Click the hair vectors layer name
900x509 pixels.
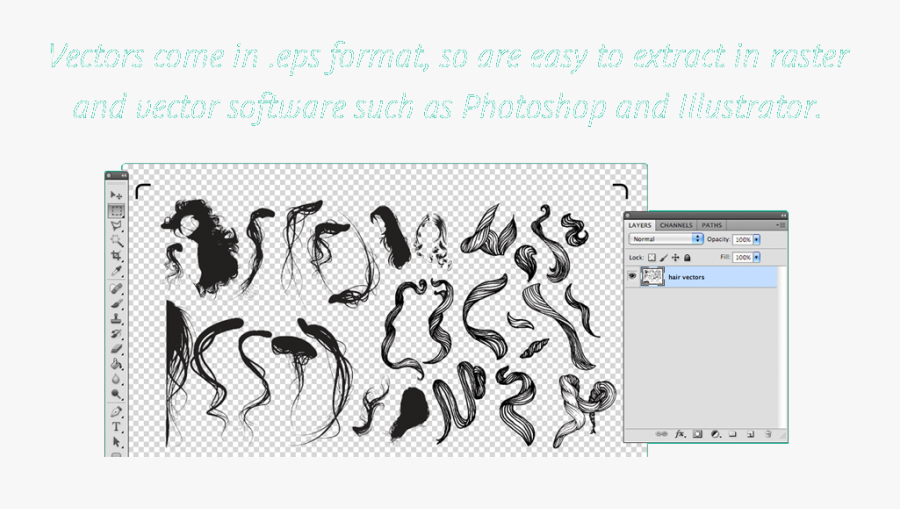point(686,277)
